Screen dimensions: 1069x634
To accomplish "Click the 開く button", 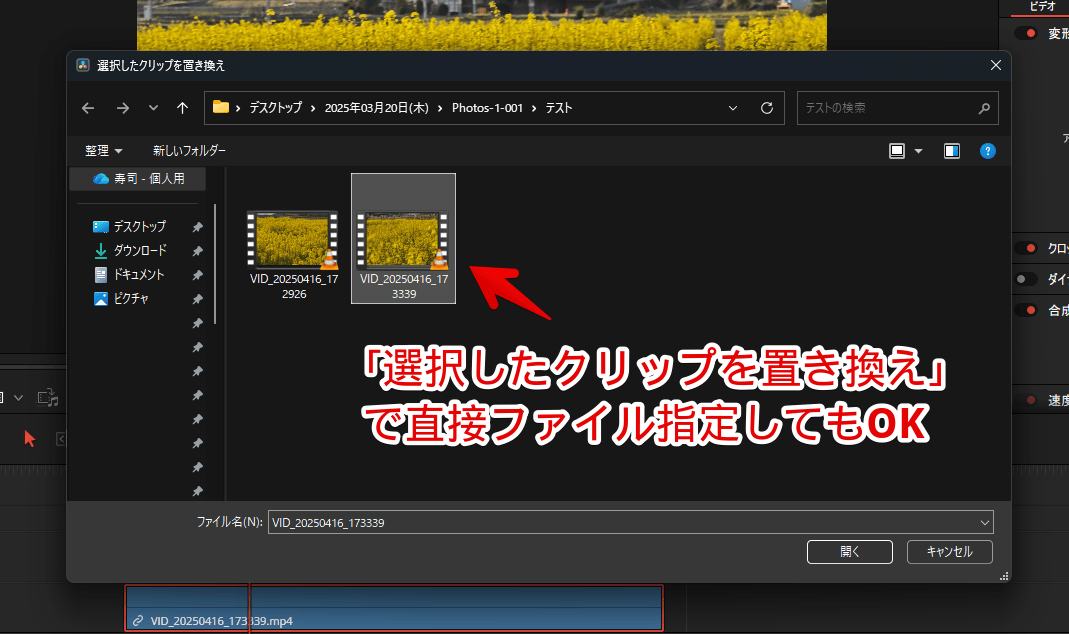I will click(x=850, y=551).
